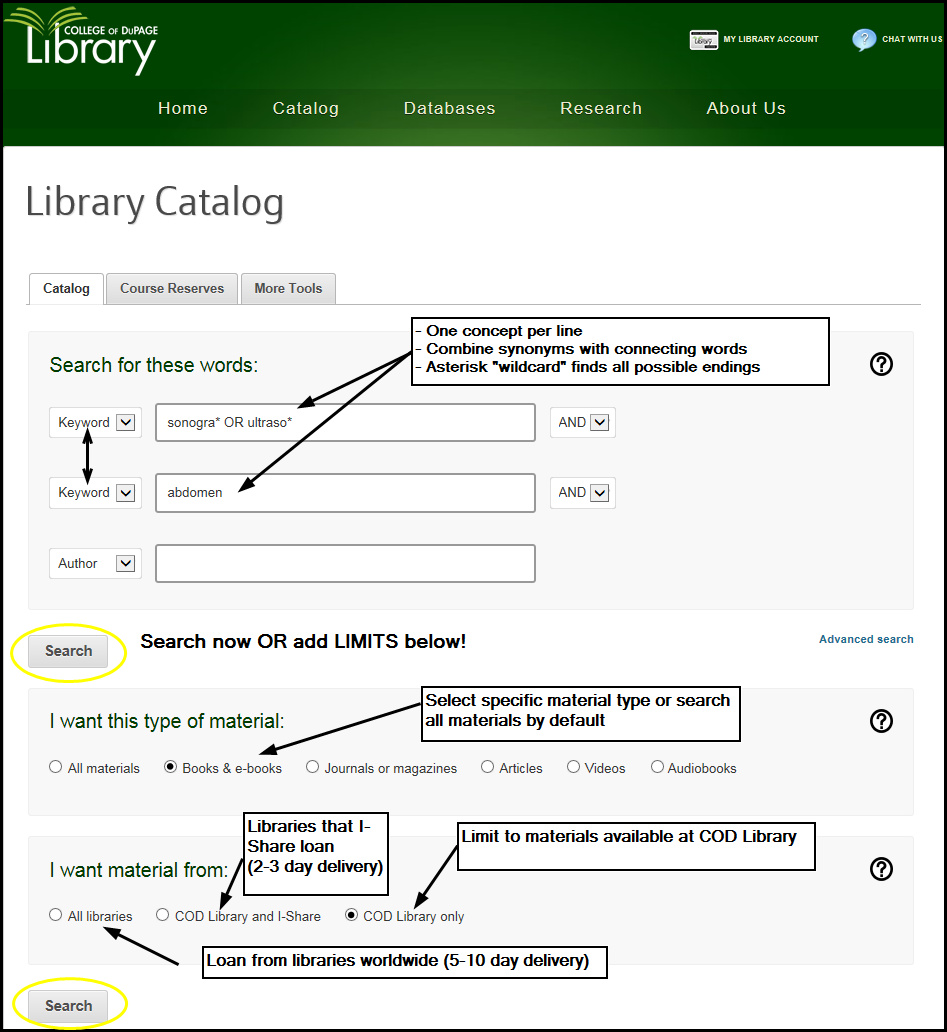The height and width of the screenshot is (1032, 947).
Task: Expand the Author search type dropdown
Action: pos(95,564)
